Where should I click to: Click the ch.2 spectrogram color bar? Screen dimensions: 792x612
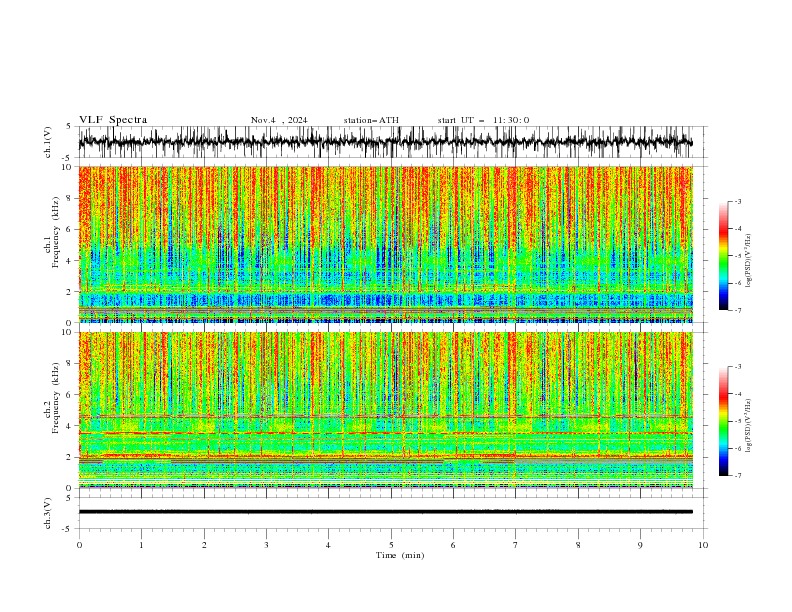point(724,421)
